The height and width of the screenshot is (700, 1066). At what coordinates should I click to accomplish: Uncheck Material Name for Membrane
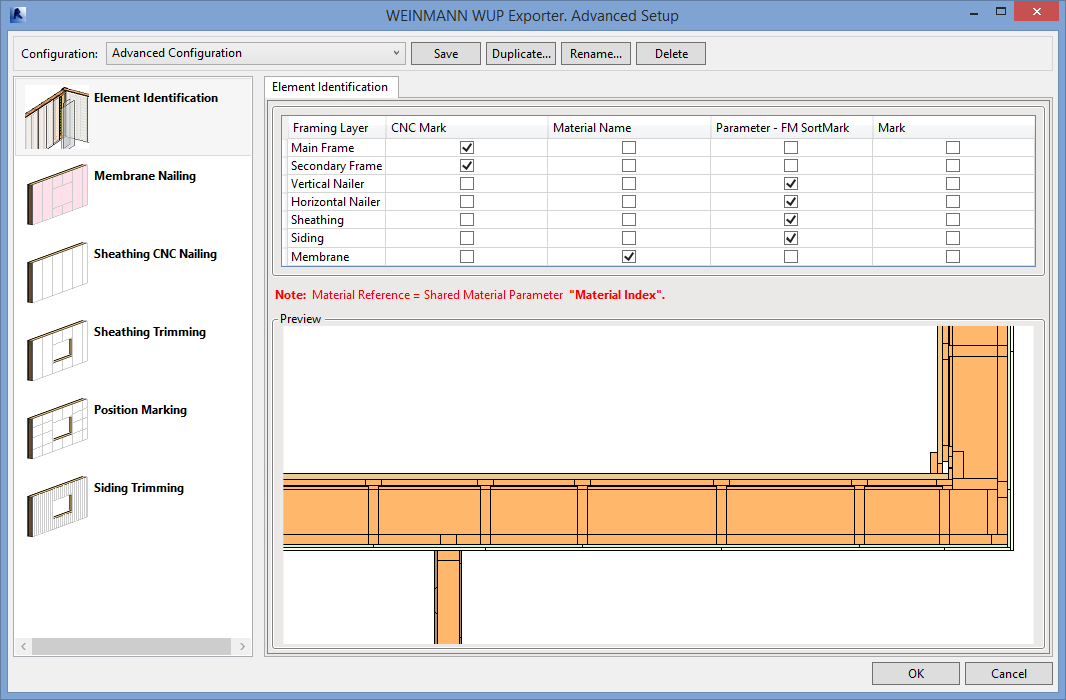[628, 256]
